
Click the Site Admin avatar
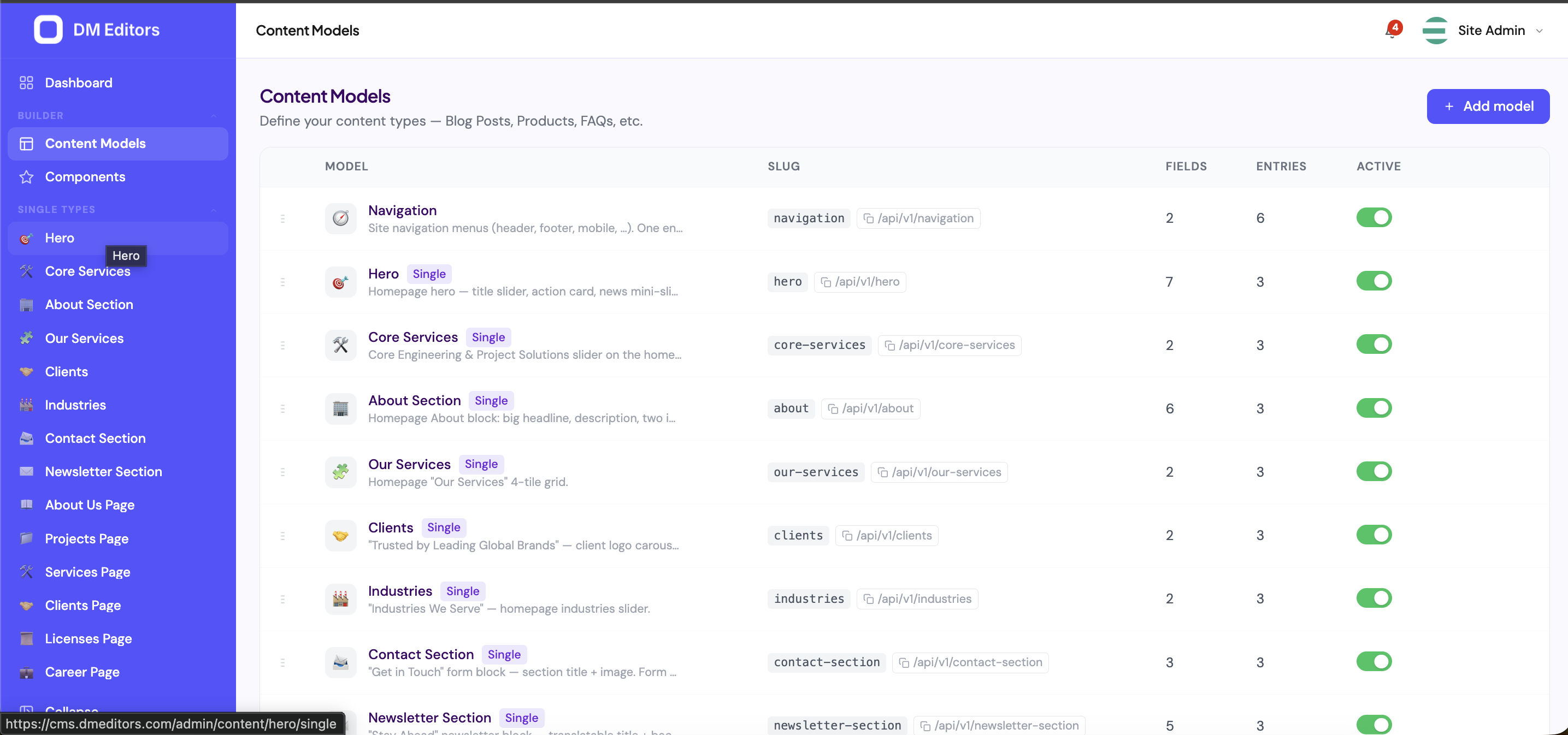coord(1435,31)
